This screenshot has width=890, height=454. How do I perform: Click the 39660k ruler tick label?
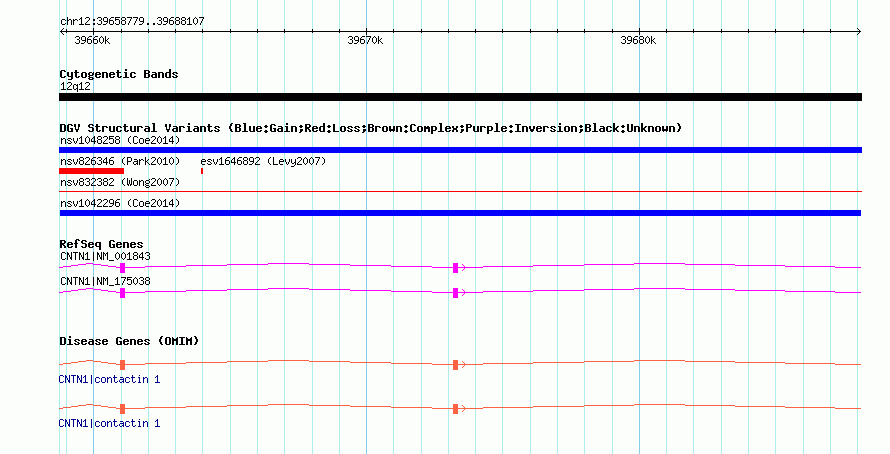(x=92, y=40)
